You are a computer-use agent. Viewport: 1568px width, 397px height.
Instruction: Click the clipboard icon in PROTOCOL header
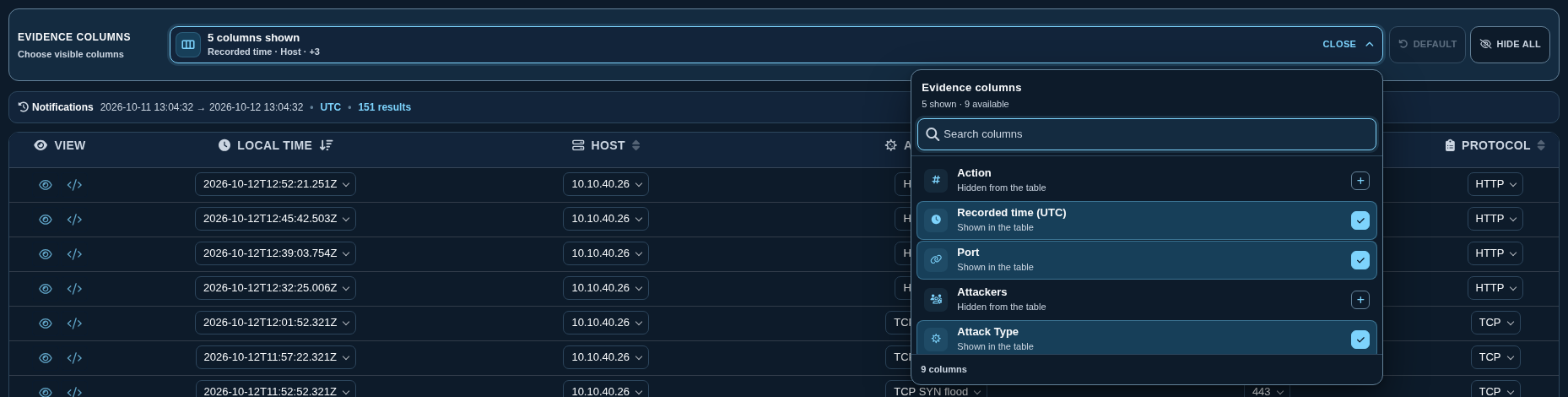click(x=1450, y=145)
